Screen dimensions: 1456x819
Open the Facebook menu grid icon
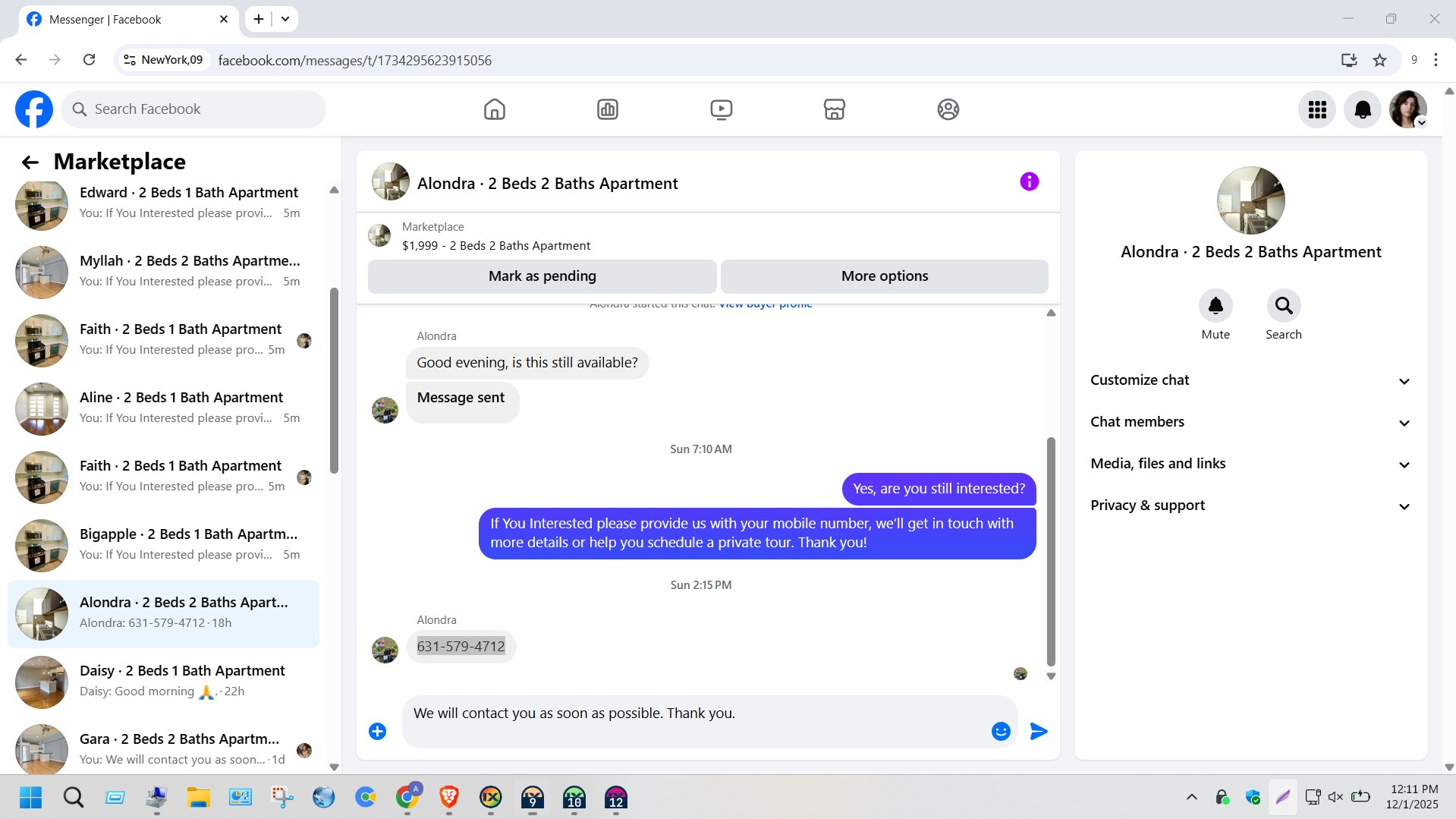coord(1317,109)
